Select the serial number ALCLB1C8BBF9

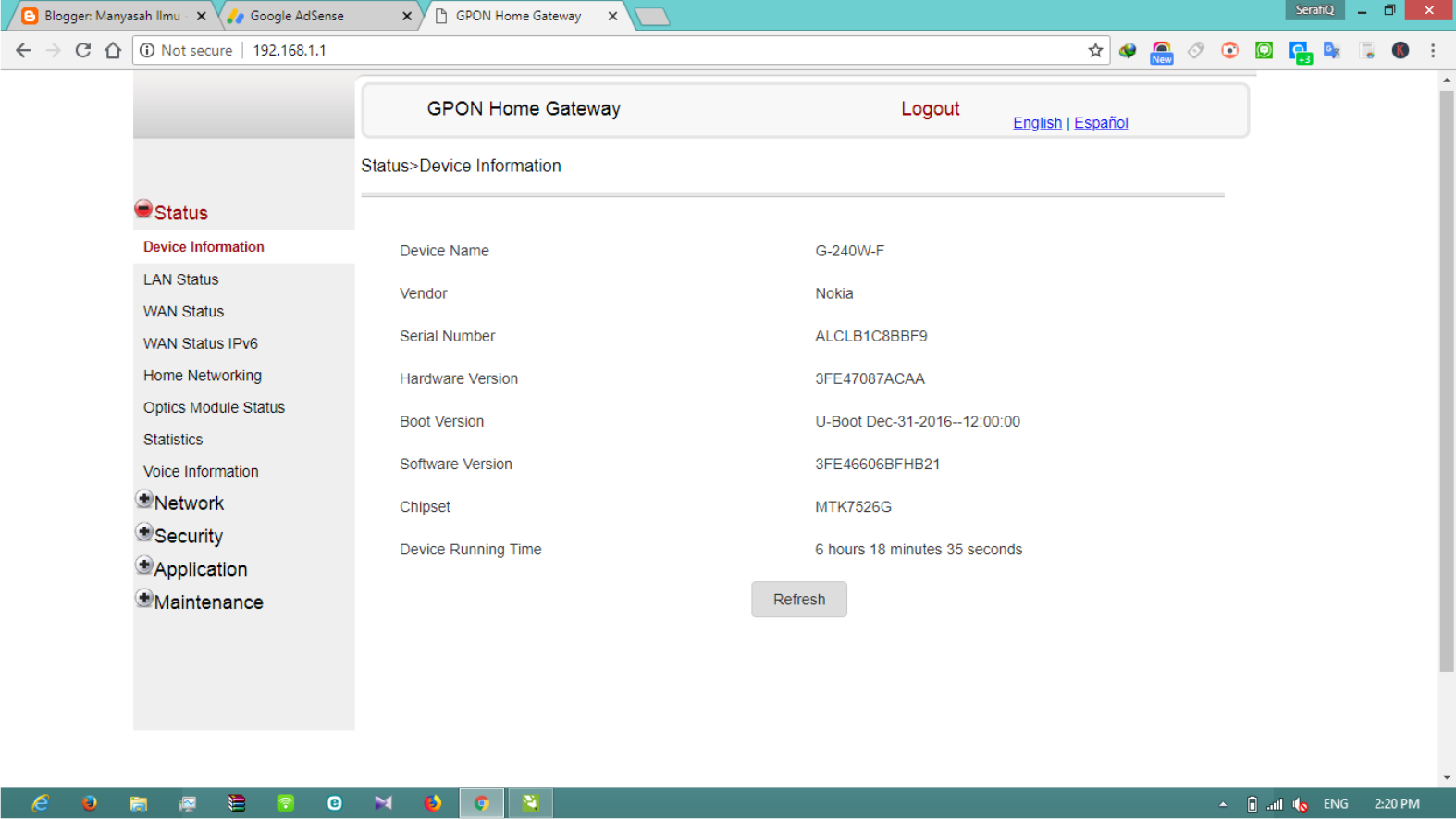871,336
